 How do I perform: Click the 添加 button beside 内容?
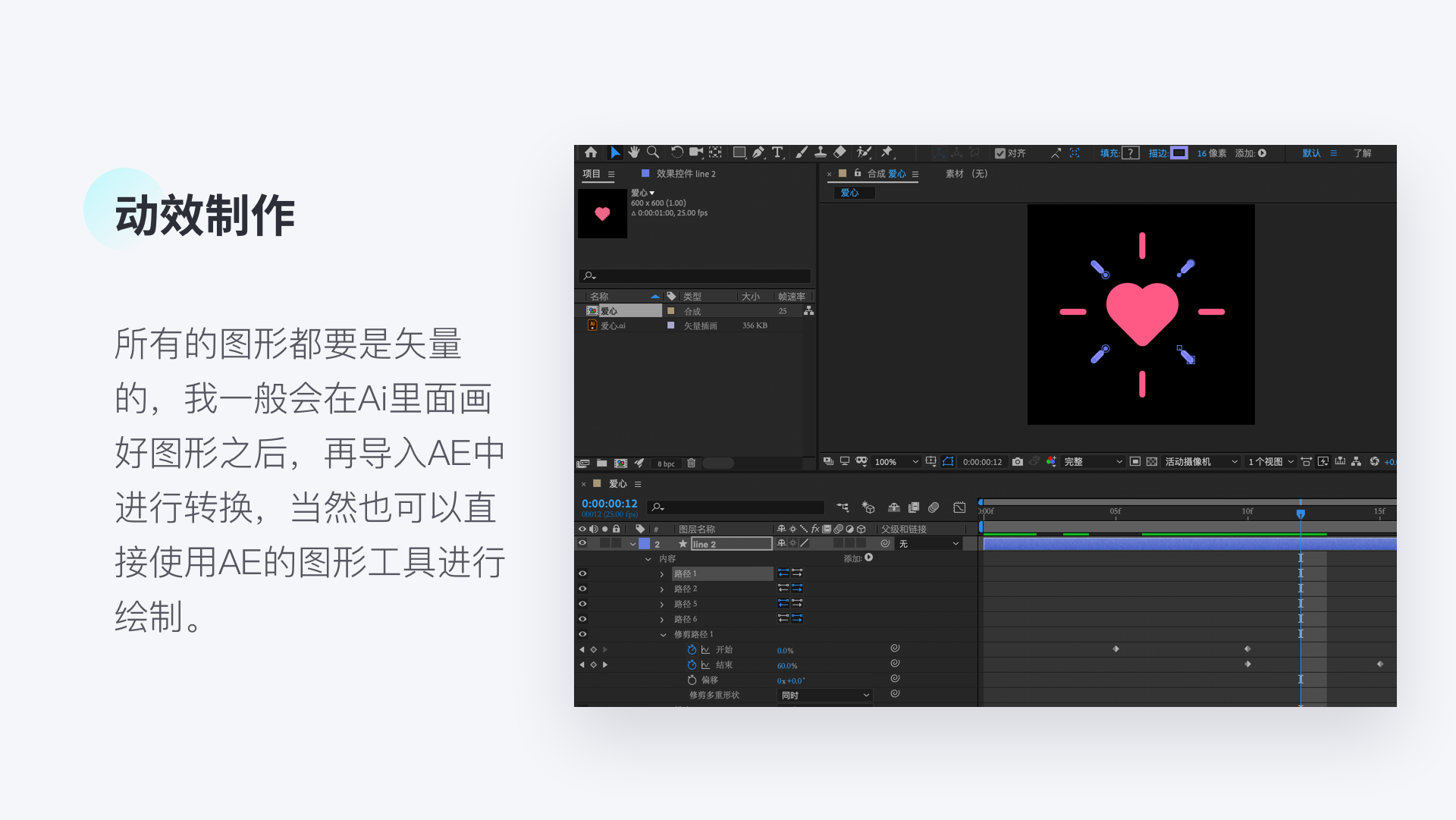[x=869, y=558]
